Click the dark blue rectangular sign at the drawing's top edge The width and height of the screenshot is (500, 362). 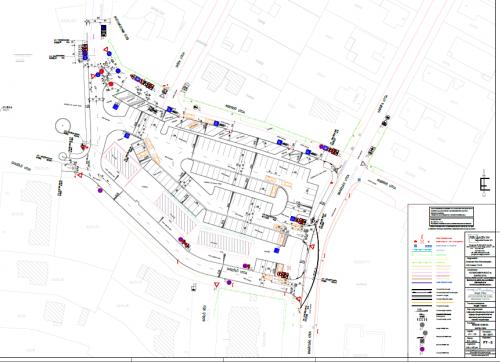tap(104, 30)
